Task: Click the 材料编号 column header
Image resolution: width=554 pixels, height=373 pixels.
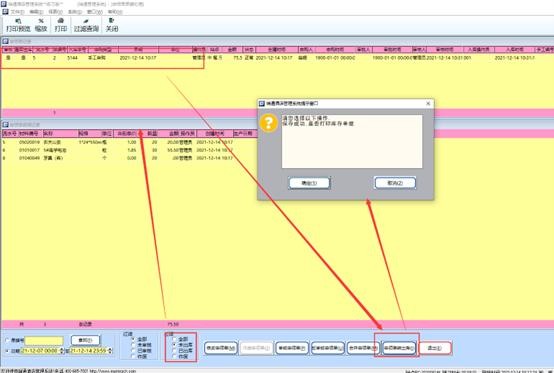Action: [x=28, y=134]
